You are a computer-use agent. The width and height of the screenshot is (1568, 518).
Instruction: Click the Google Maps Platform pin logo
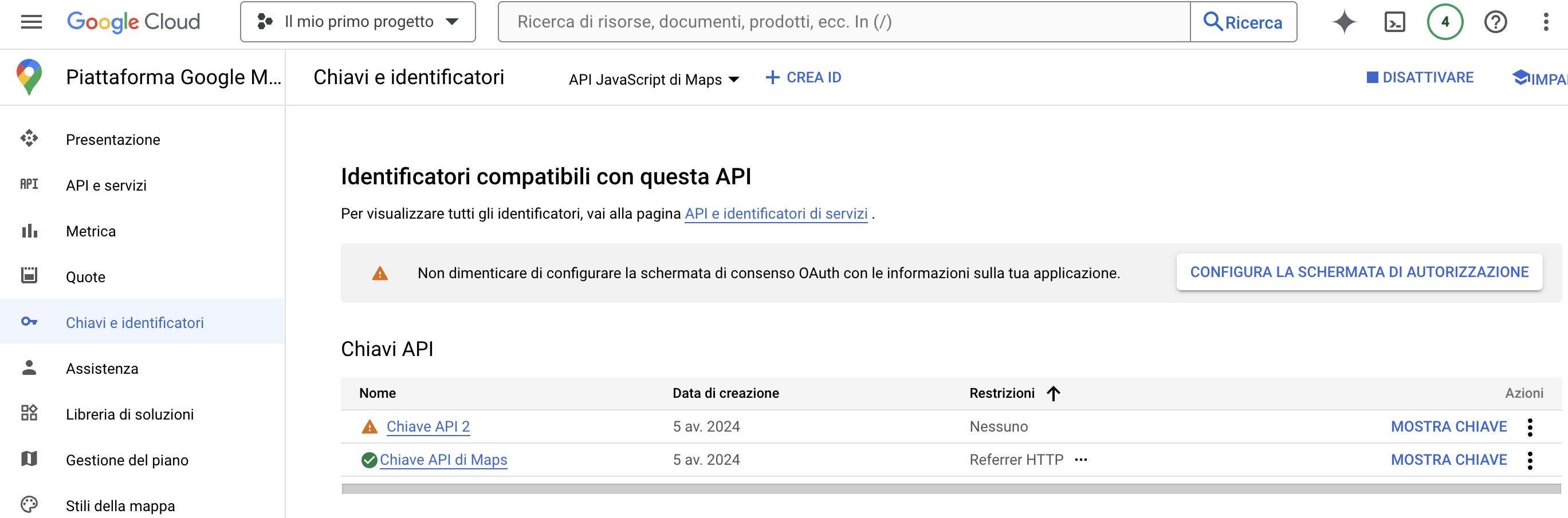(x=29, y=77)
